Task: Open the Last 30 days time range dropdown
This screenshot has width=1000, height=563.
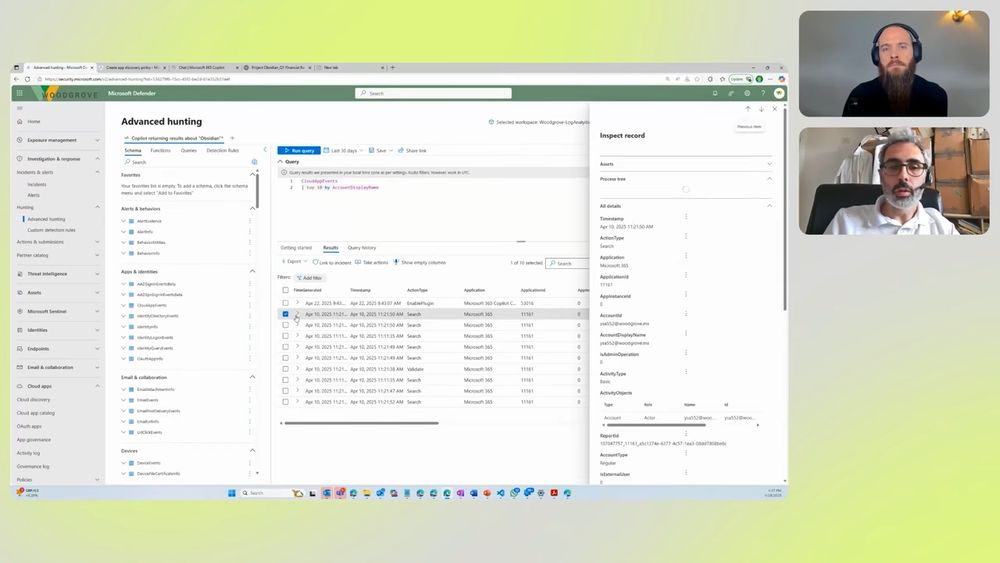Action: [344, 150]
